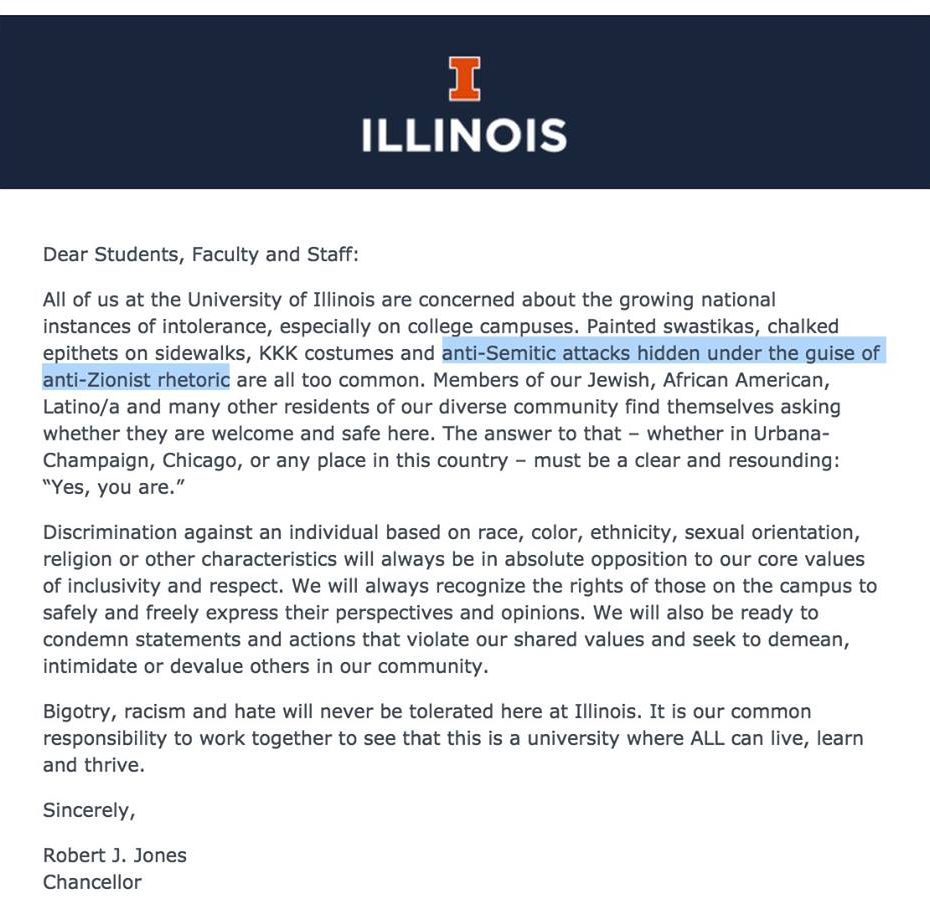
Task: Click 'intimidate or devalue others in our community'
Action: point(263,666)
